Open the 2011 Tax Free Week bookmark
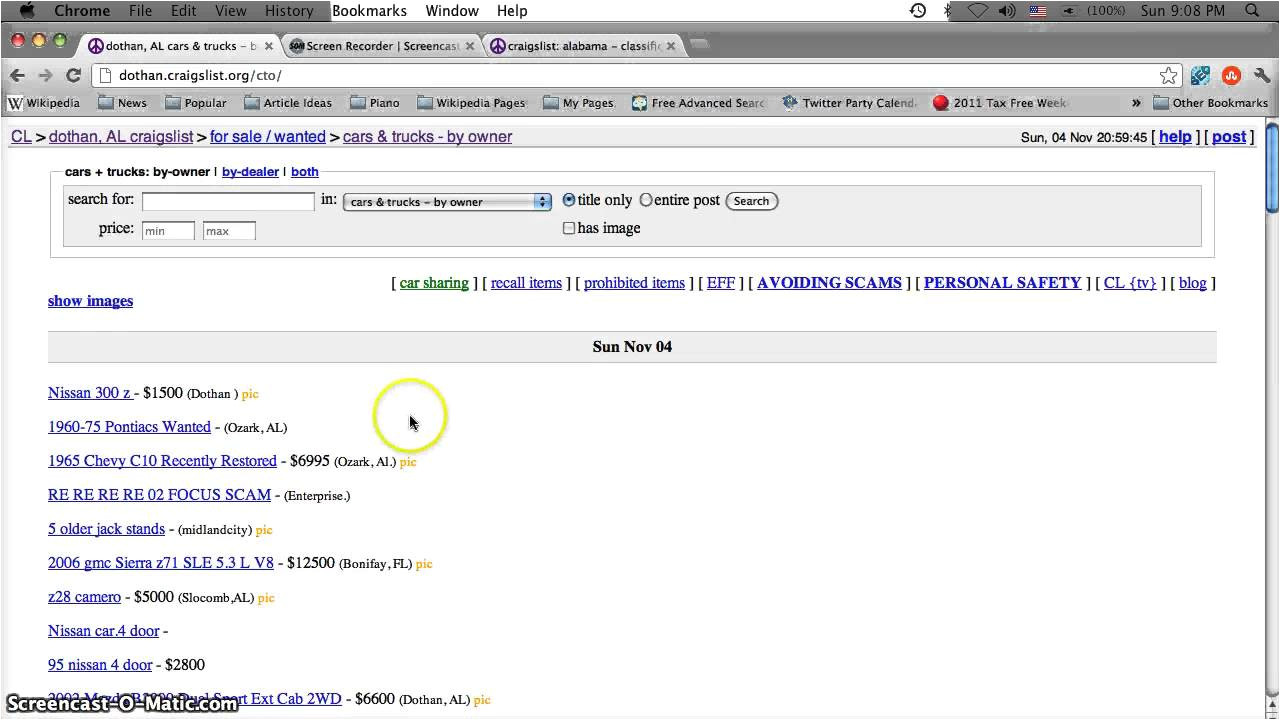This screenshot has height=720, width=1280. pyautogui.click(x=1000, y=103)
